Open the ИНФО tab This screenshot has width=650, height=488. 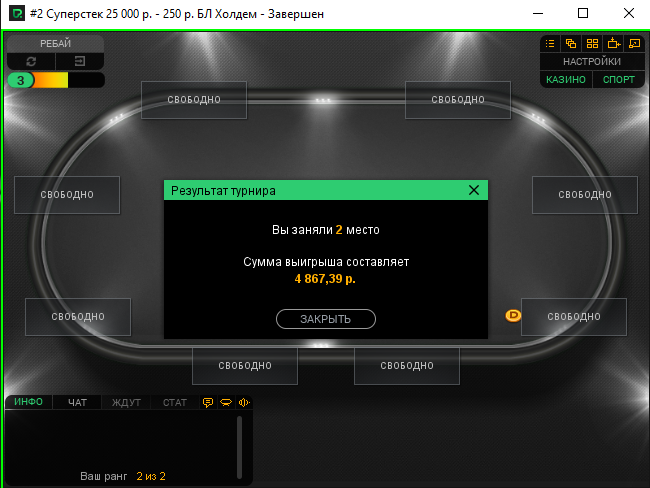(28, 402)
